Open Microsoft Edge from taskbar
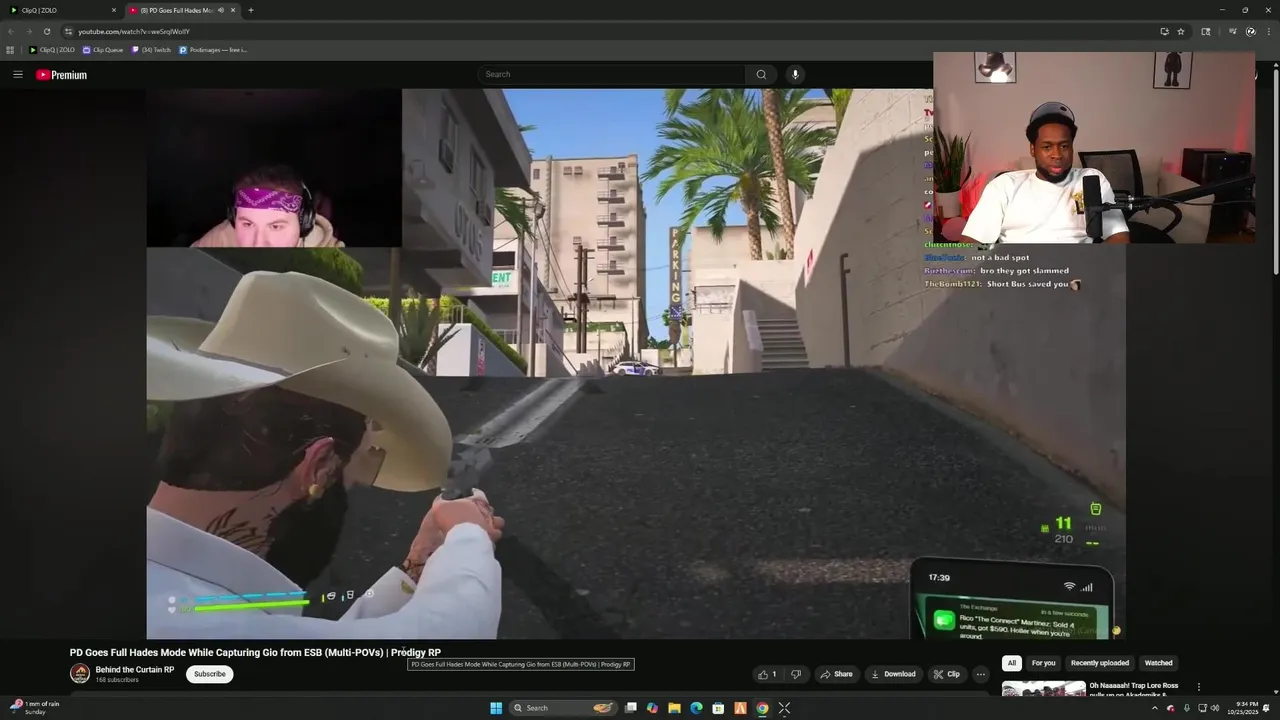Viewport: 1280px width, 720px height. pos(696,708)
